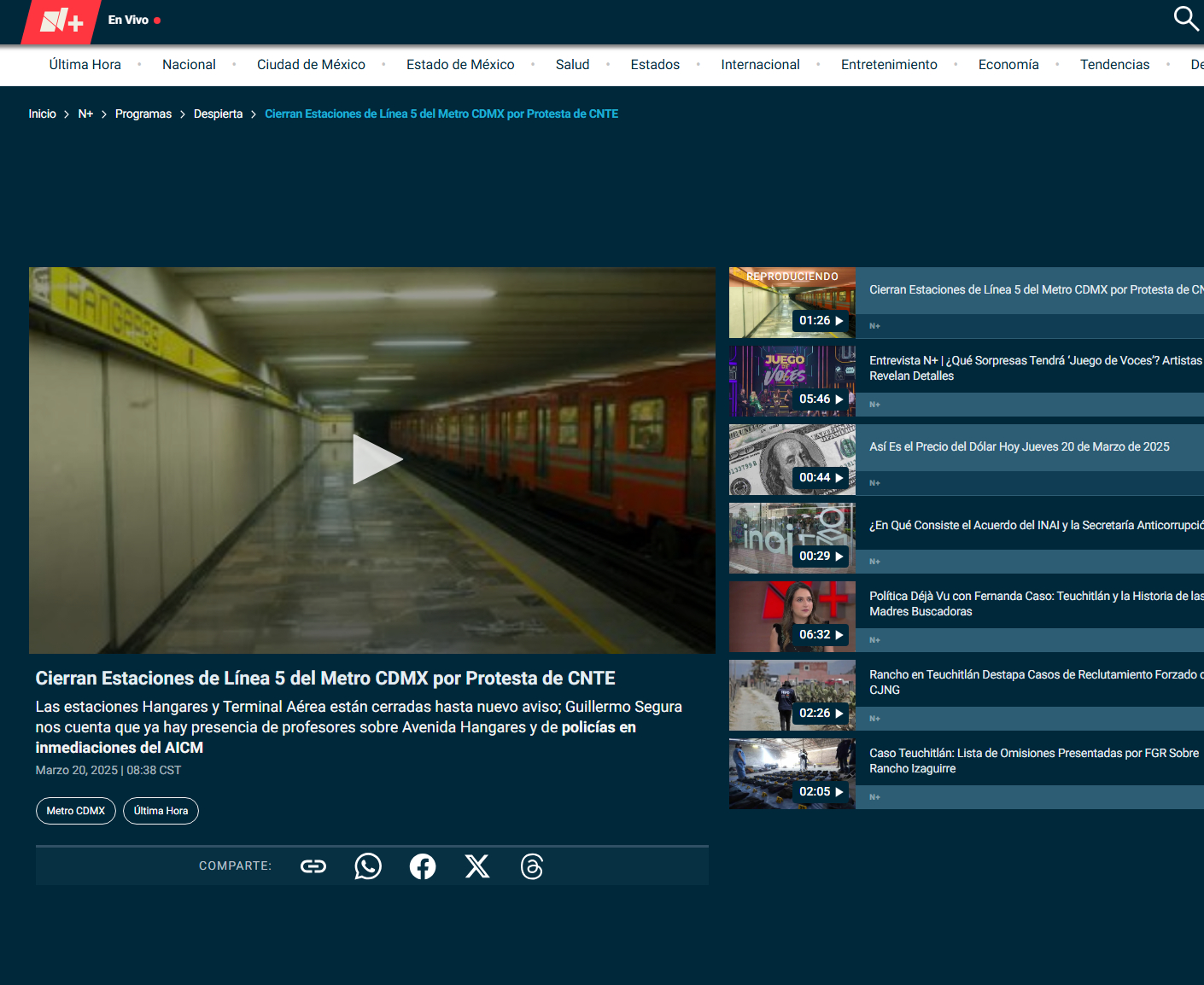The image size is (1204, 985).
Task: Open 'Lista de Omisiones Presentadas por FGR' title
Action: pos(1034,761)
